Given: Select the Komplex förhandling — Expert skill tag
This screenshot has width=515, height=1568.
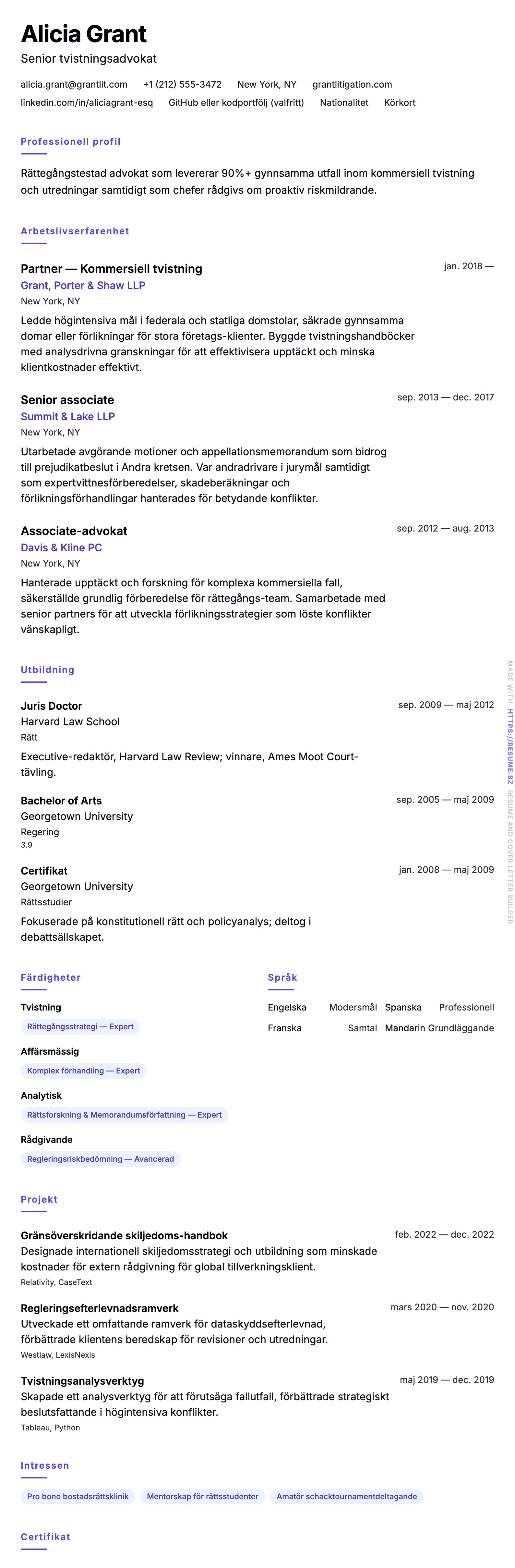Looking at the screenshot, I should (83, 1071).
